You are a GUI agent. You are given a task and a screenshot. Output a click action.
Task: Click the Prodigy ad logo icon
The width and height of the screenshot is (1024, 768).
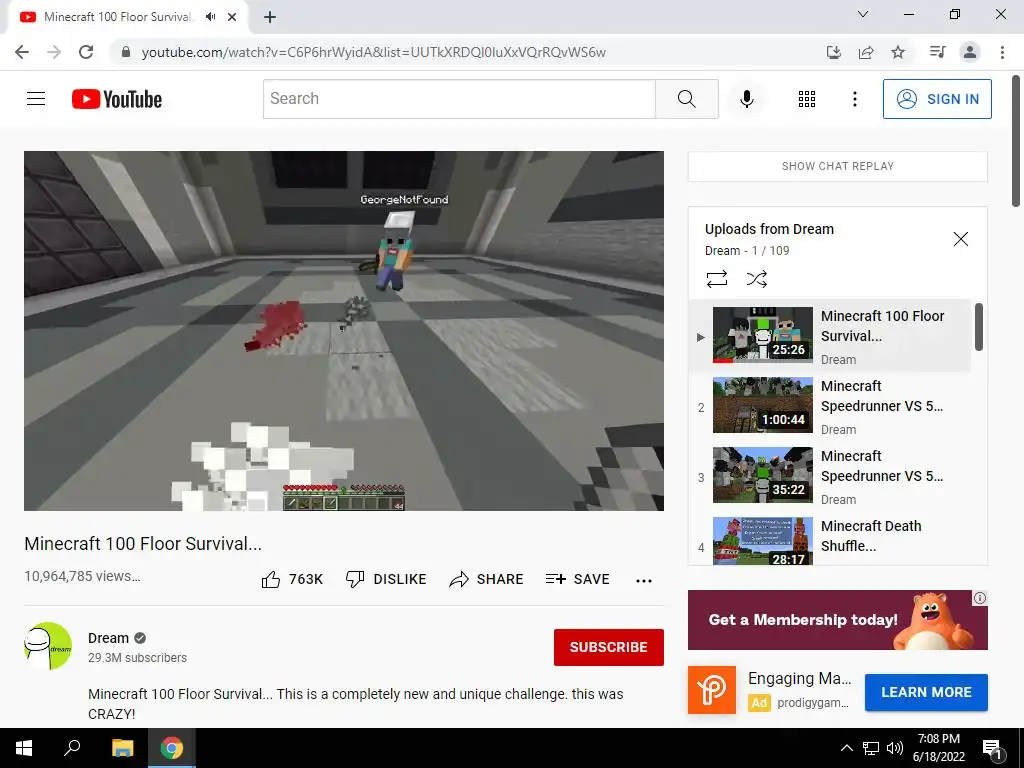pos(712,690)
